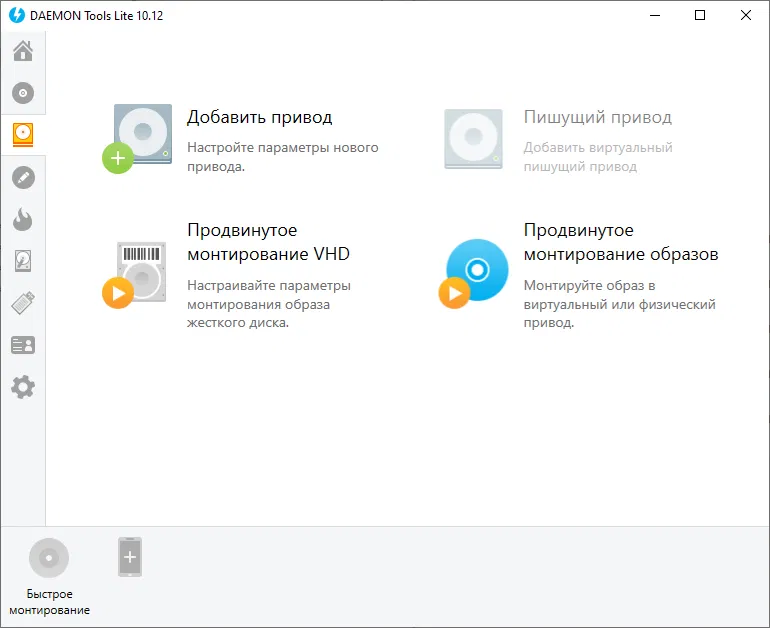Viewport: 770px width, 628px height.
Task: Click the blue disc image mount icon
Action: click(474, 273)
